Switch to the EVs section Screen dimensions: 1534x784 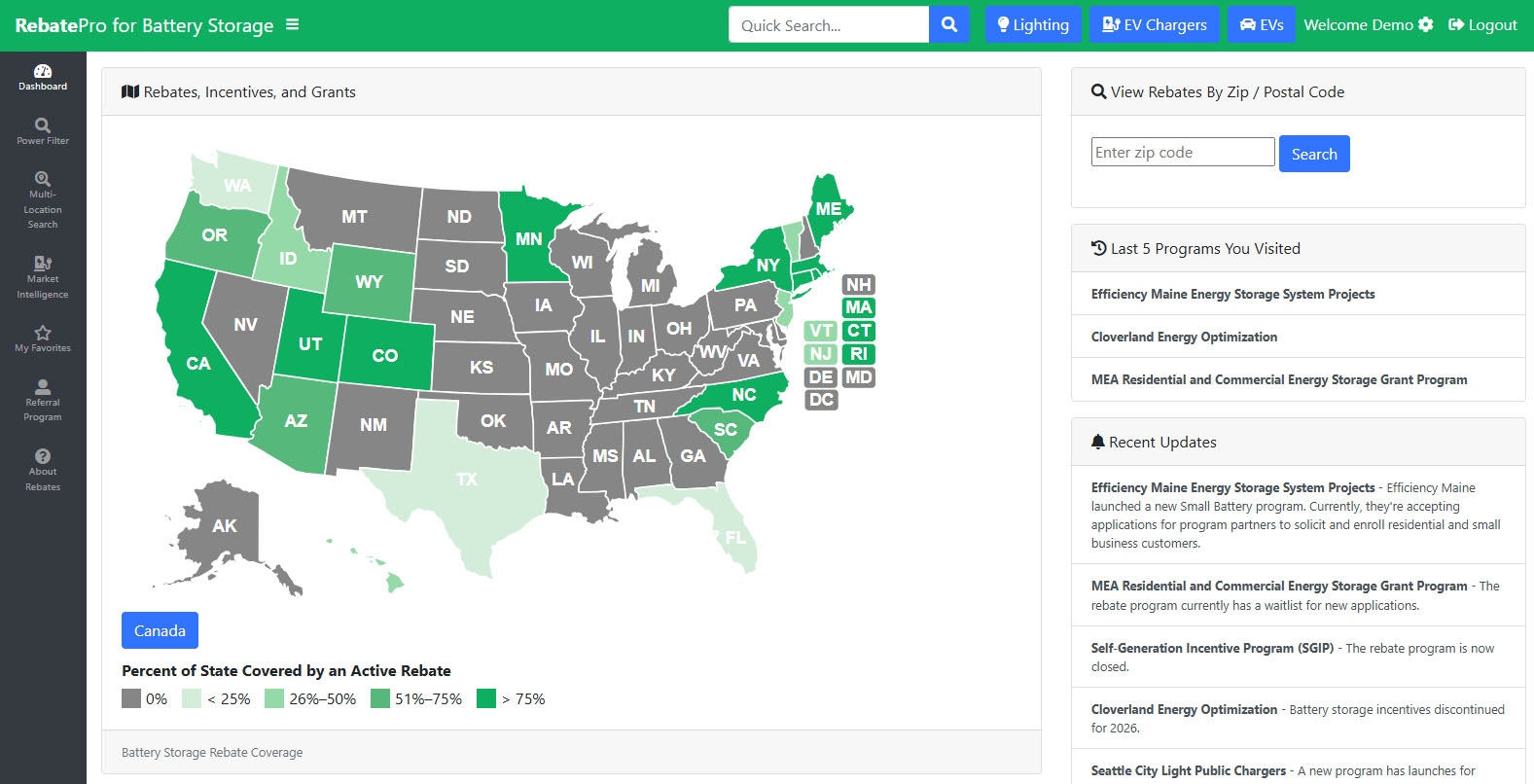[x=1262, y=25]
